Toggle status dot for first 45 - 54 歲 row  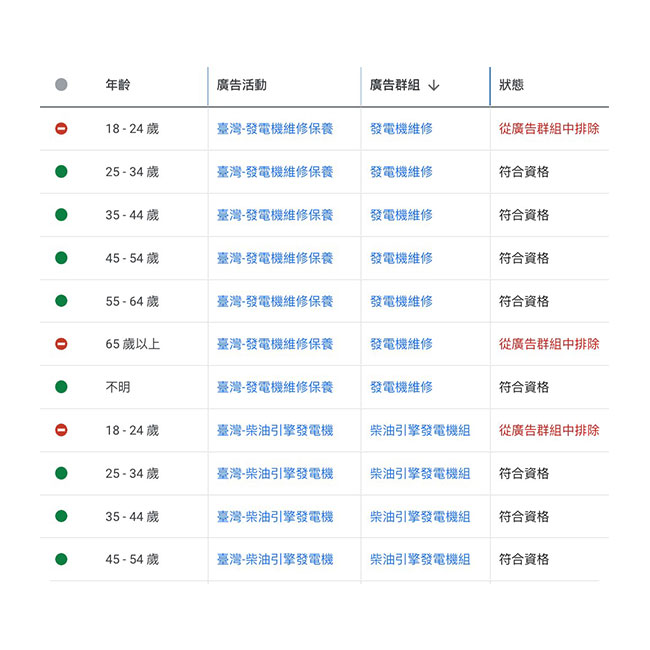(61, 258)
